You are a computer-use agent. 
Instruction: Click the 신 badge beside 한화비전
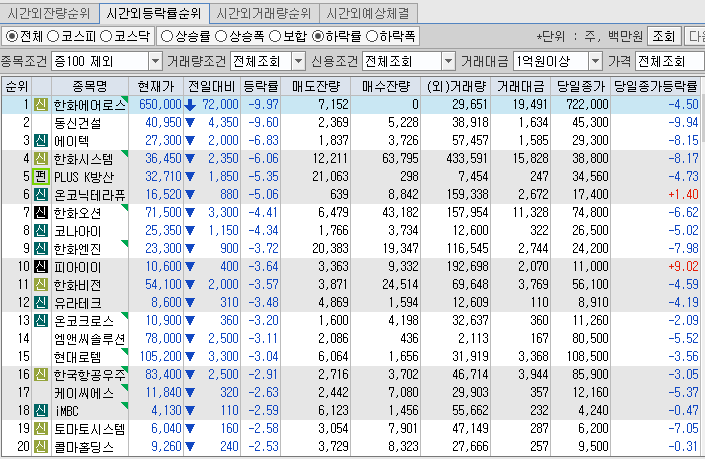40,285
